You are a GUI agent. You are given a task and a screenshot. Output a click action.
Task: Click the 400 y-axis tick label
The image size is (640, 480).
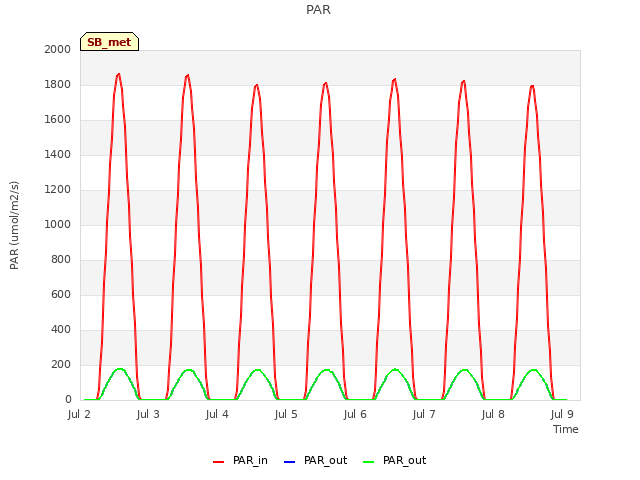(x=61, y=329)
